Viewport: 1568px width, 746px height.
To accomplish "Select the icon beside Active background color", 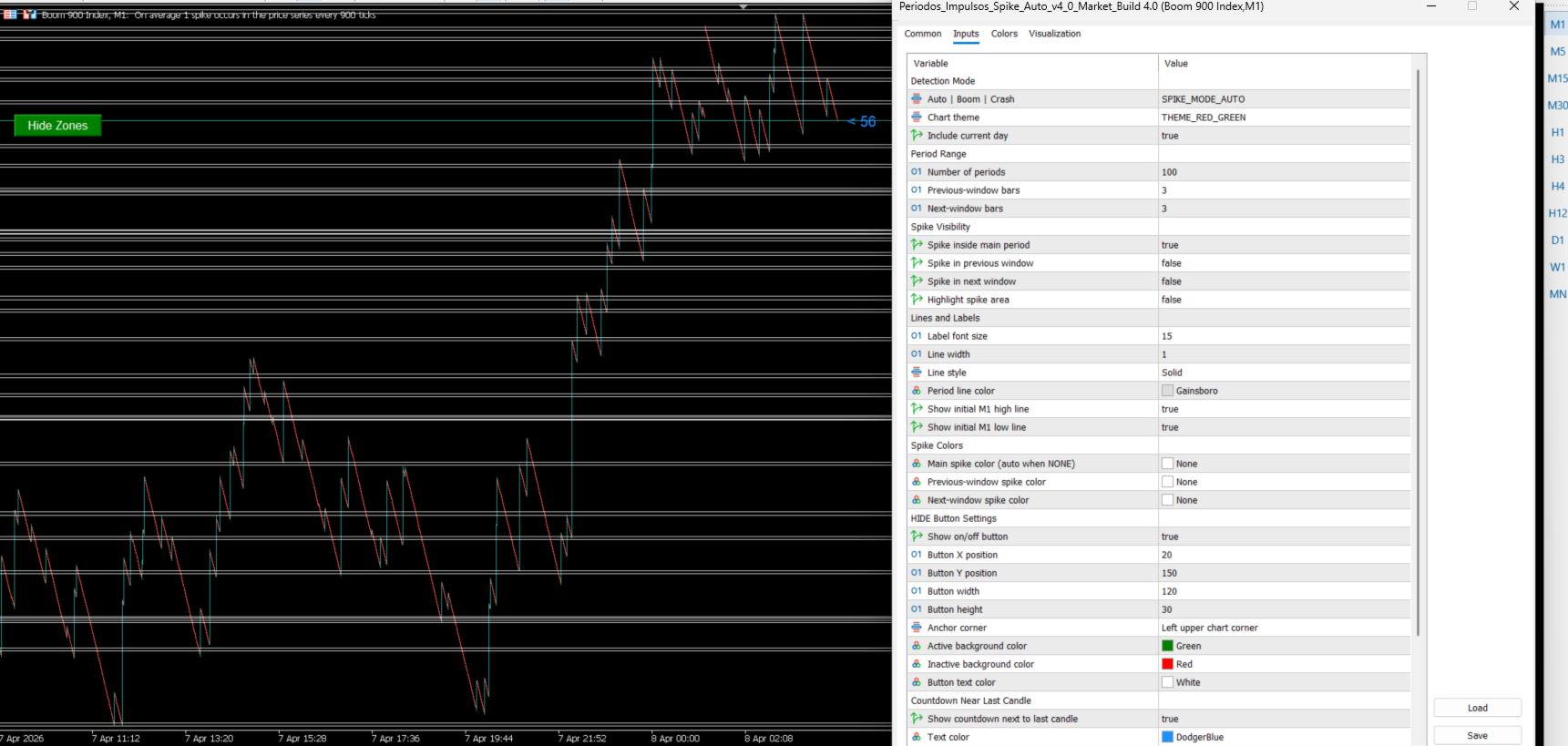I will 917,645.
